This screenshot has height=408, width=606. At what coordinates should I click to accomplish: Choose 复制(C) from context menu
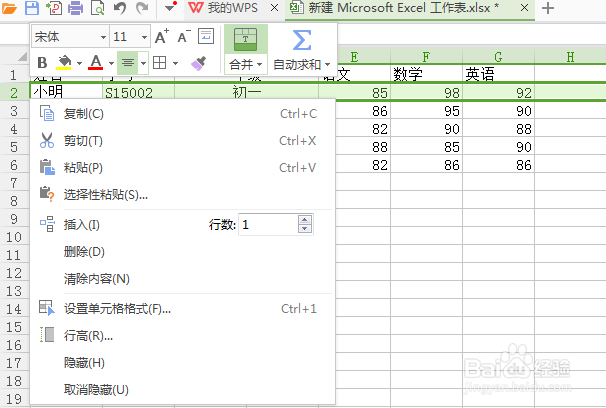click(182, 114)
